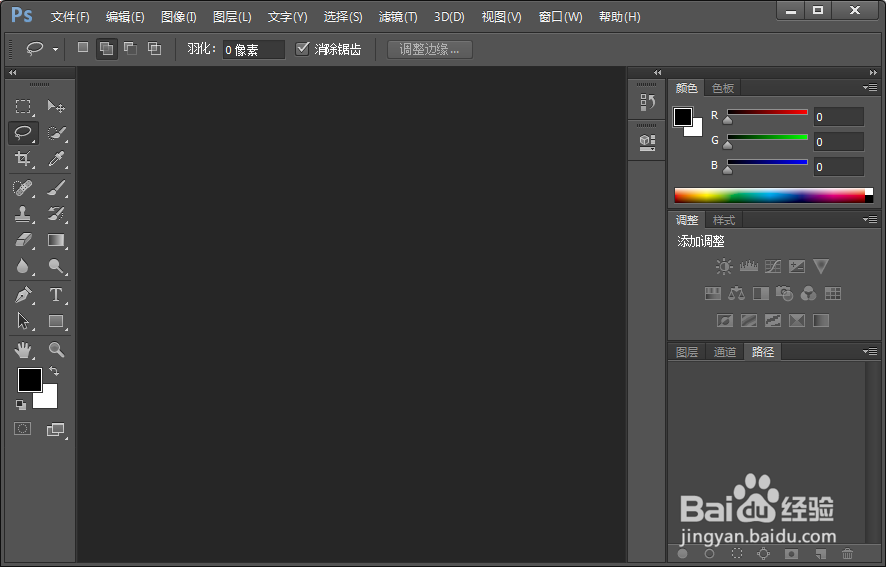Viewport: 886px width, 567px height.
Task: Open the History panel icon
Action: 647,102
